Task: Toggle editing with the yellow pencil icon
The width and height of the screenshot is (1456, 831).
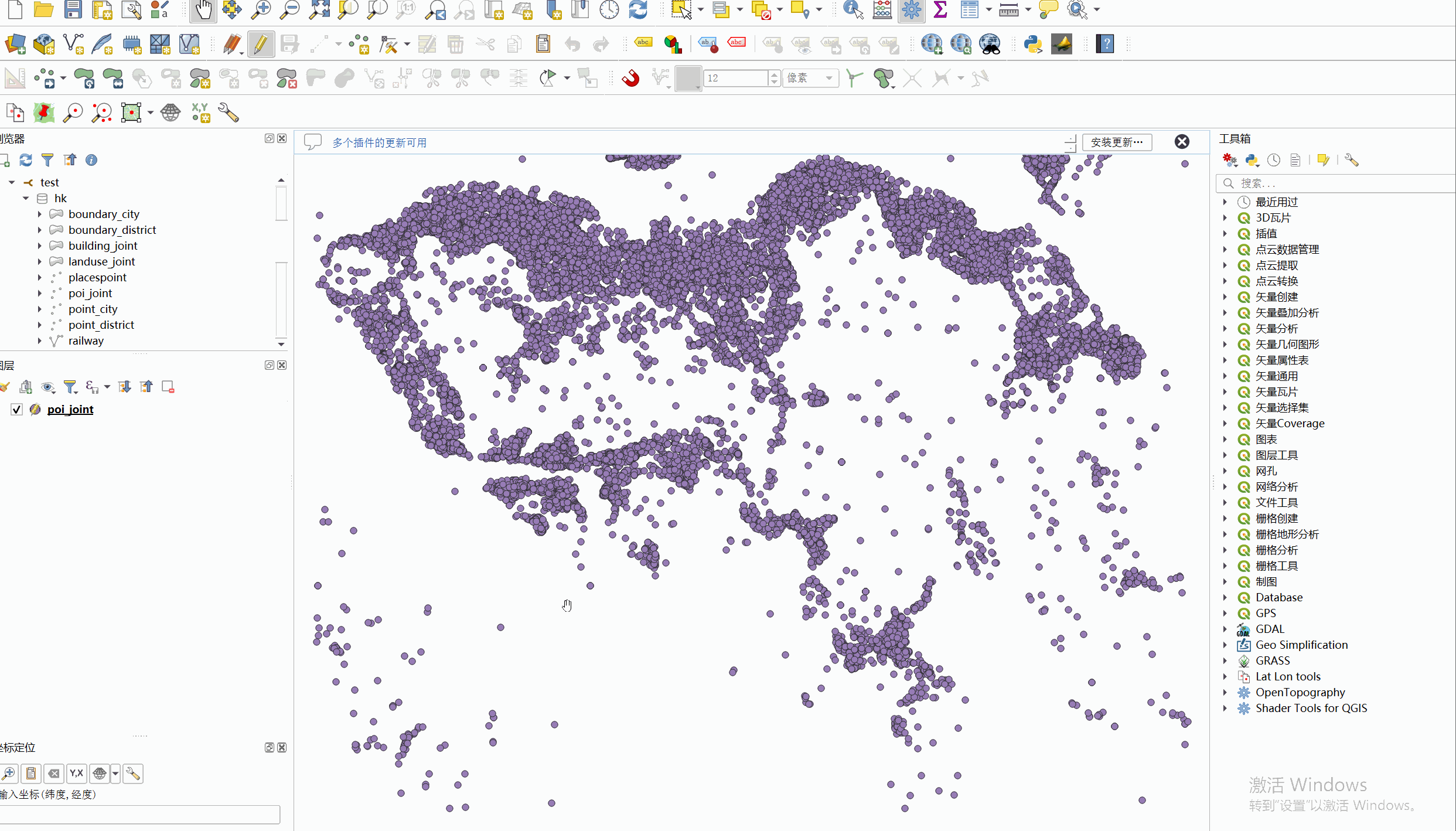Action: 261,44
